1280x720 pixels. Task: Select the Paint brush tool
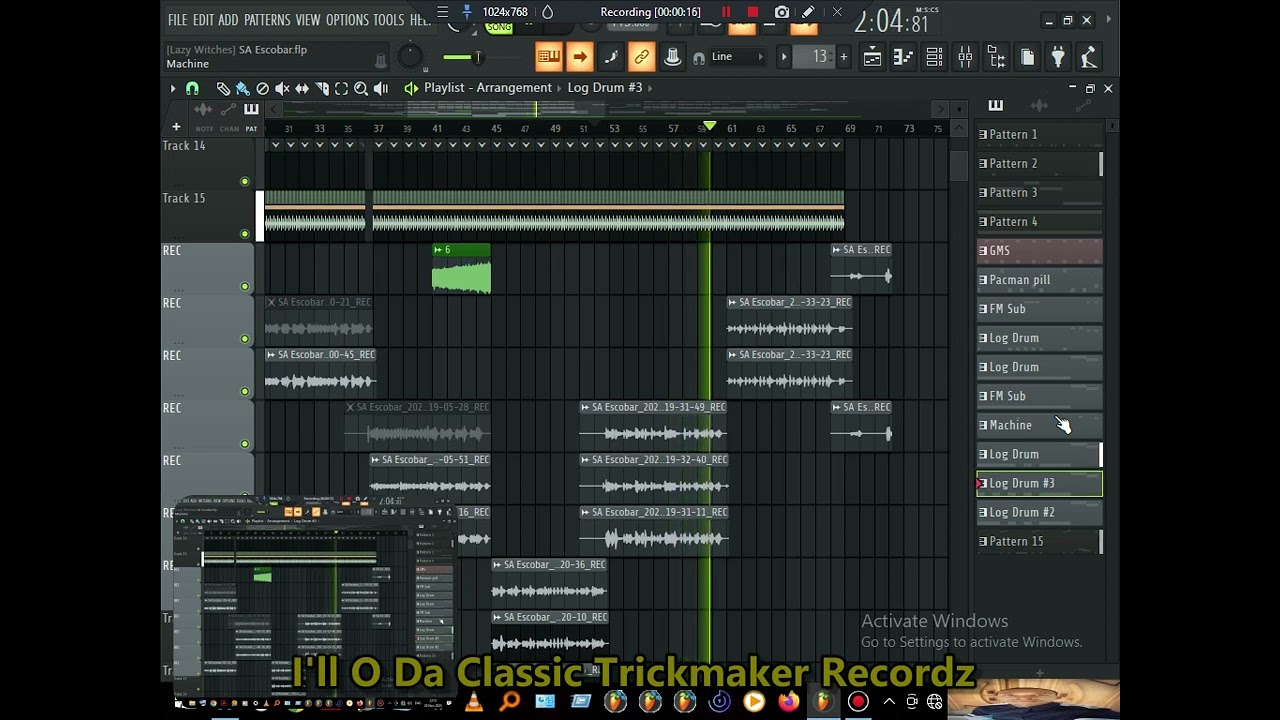click(242, 89)
